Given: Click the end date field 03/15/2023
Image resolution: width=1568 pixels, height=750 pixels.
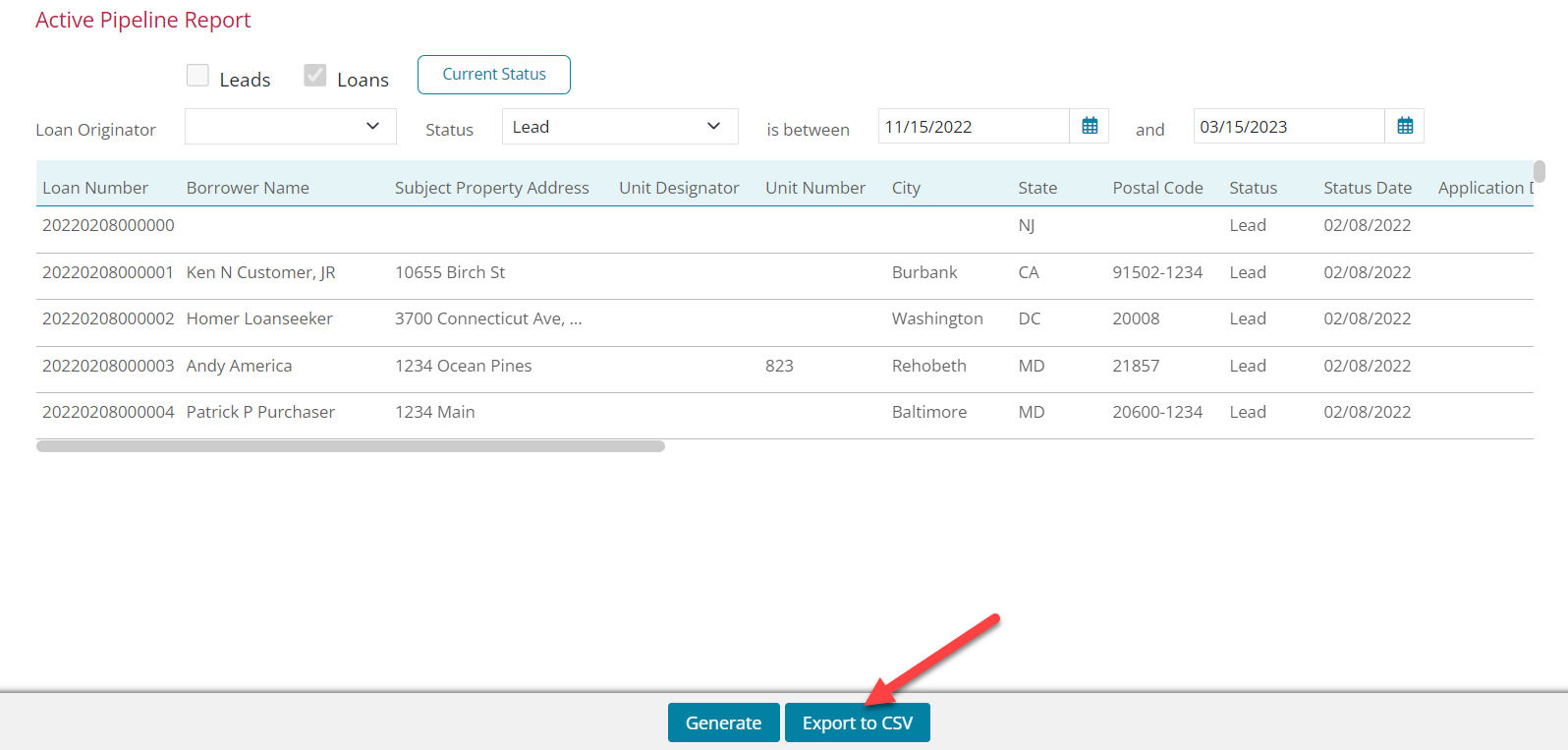Looking at the screenshot, I should pos(1288,127).
